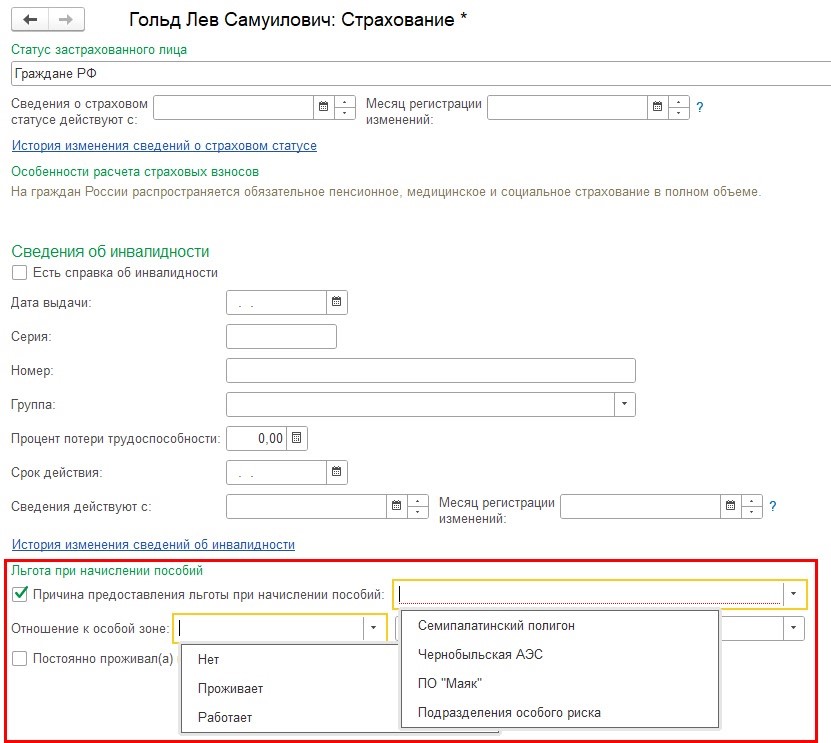Uncheck Причина предоставления льготы checkbox
This screenshot has width=831, height=743.
click(19, 595)
